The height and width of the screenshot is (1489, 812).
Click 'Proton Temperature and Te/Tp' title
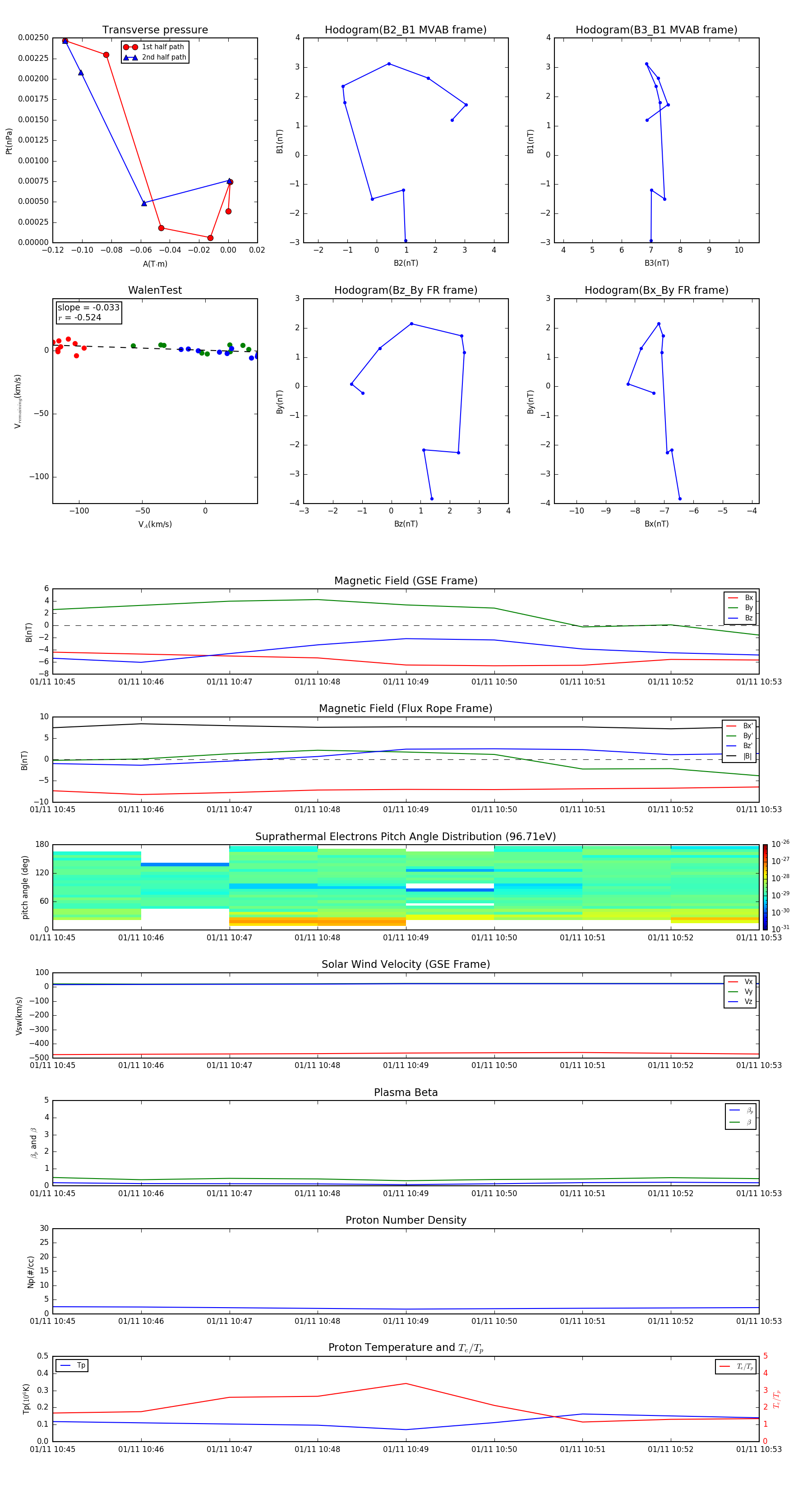406,1348
